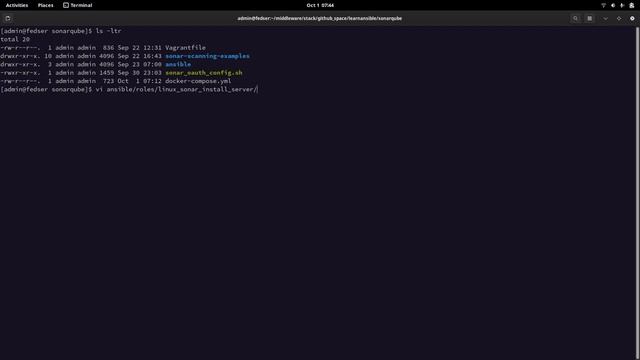
Task: Click the sonar_oauth_config.sh file name
Action: [x=204, y=73]
